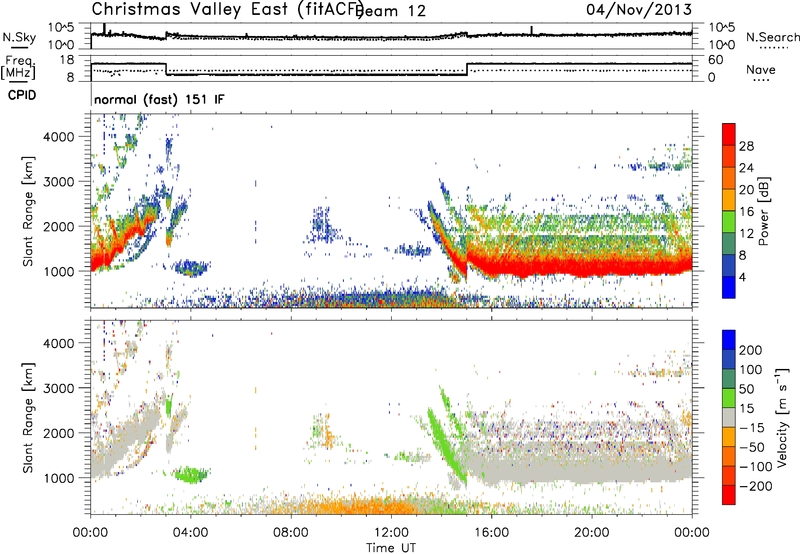Click "Slant Range [km]" label of power panel
This screenshot has height=554, width=800.
(28, 211)
